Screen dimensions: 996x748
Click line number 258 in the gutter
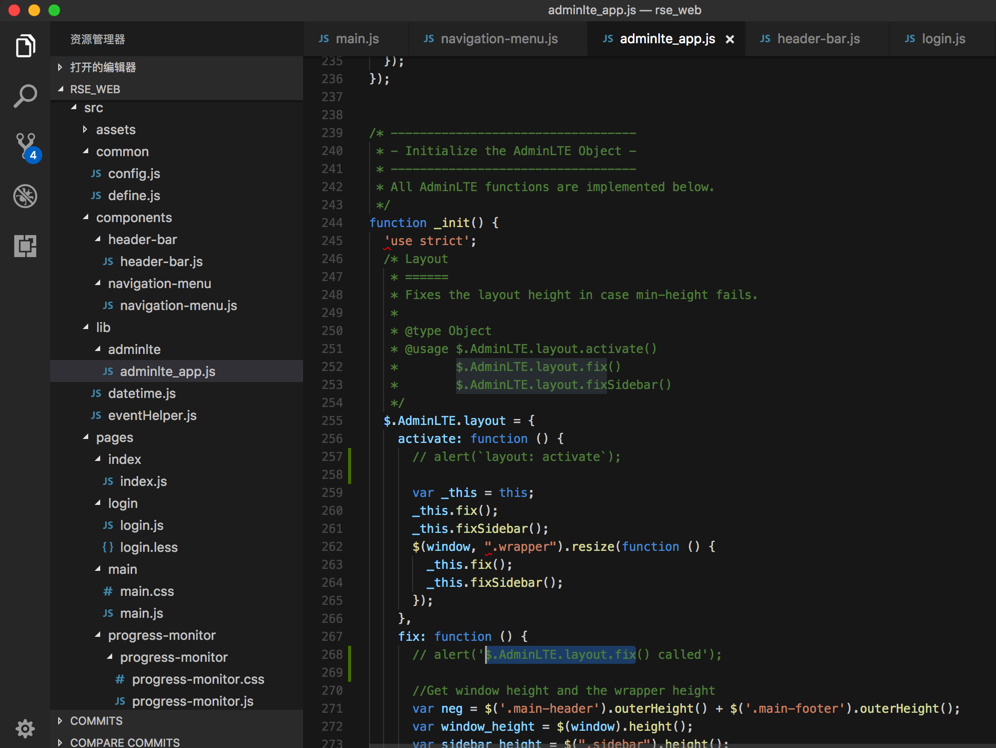click(x=331, y=474)
